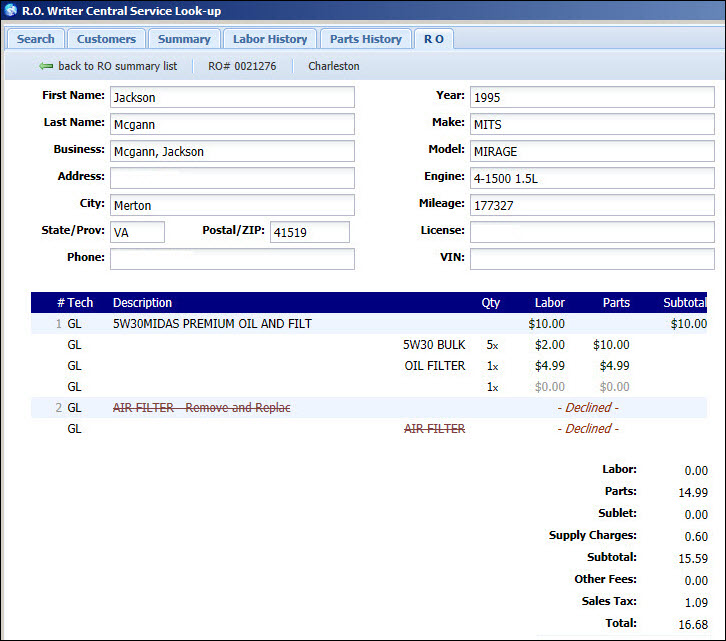Select the 5W30MIDAS PREMIUM OIL row
The height and width of the screenshot is (641, 726).
tap(212, 324)
